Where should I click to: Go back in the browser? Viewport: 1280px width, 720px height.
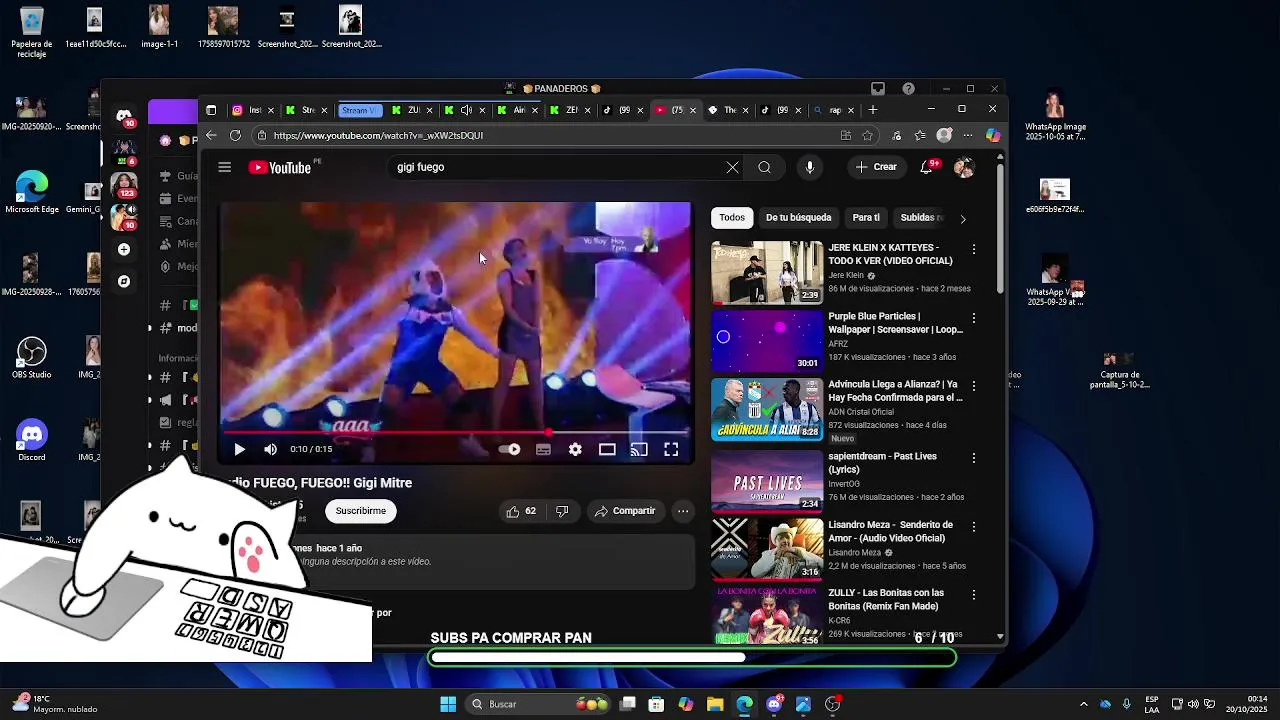click(x=211, y=135)
